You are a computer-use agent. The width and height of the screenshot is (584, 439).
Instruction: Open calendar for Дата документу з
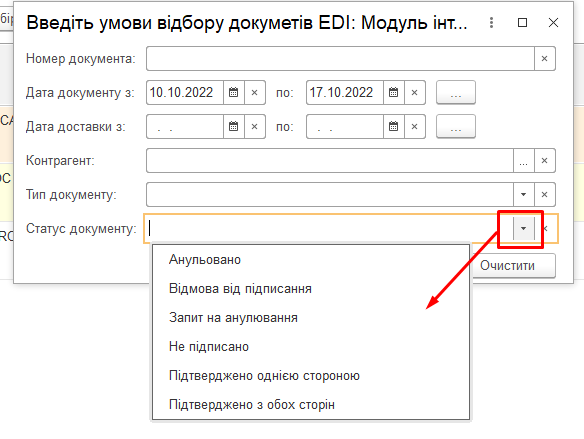pyautogui.click(x=234, y=92)
